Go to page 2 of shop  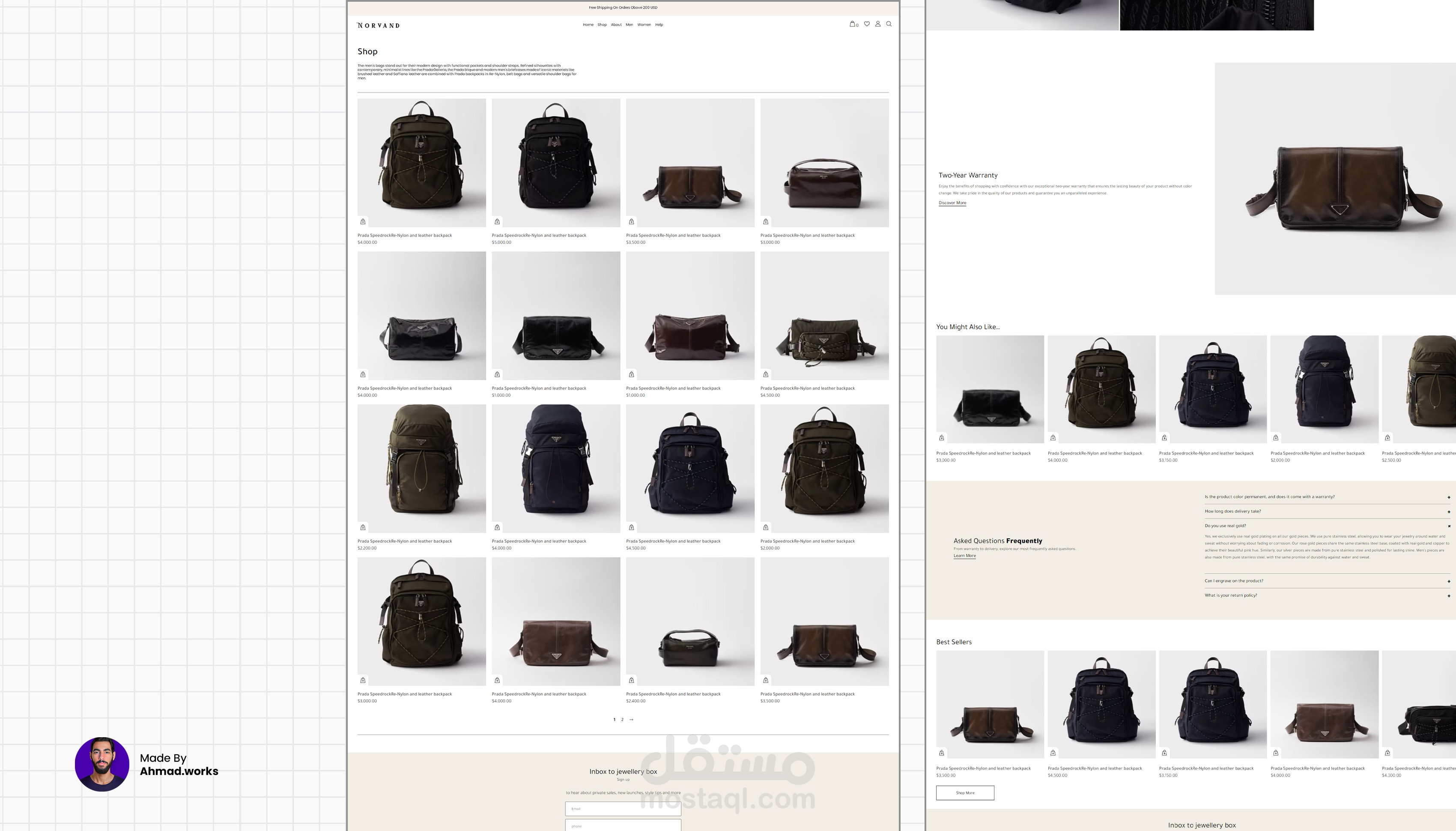pyautogui.click(x=623, y=720)
